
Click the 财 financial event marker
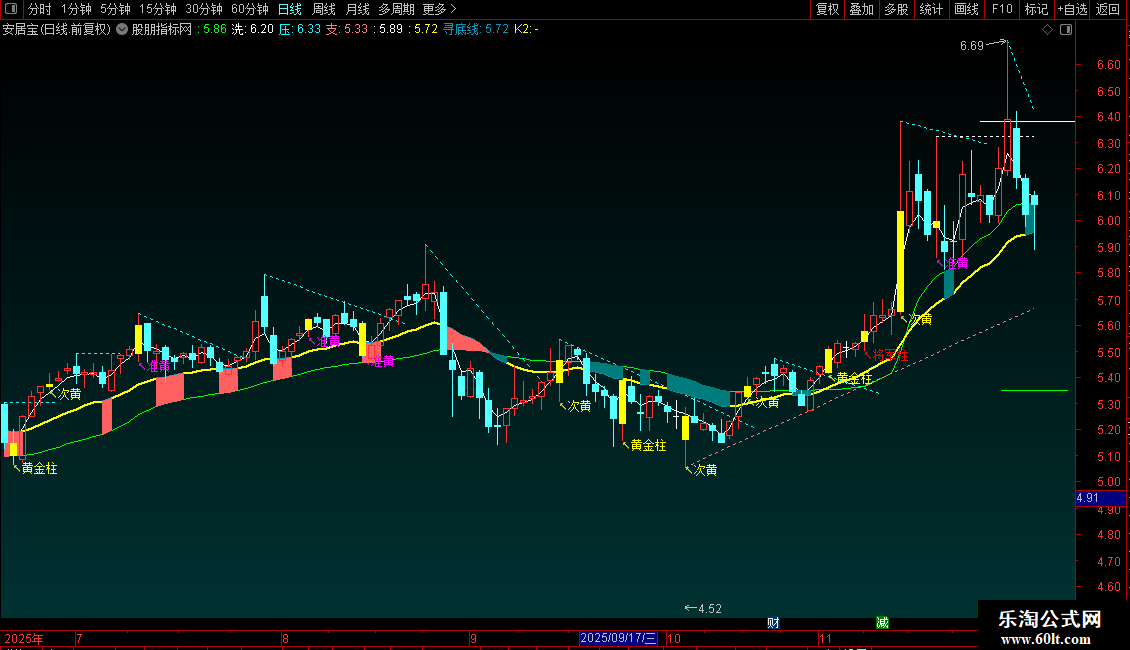coord(773,623)
